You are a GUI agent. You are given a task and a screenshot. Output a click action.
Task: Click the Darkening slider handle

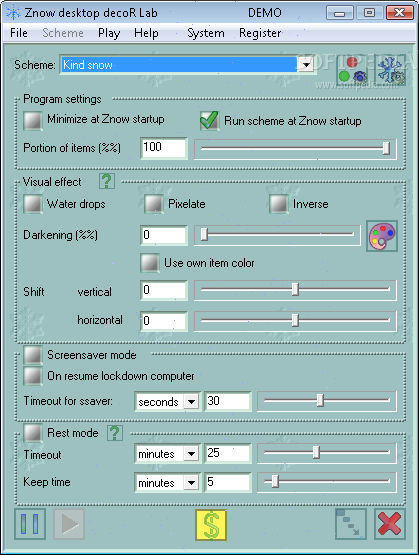pos(204,235)
